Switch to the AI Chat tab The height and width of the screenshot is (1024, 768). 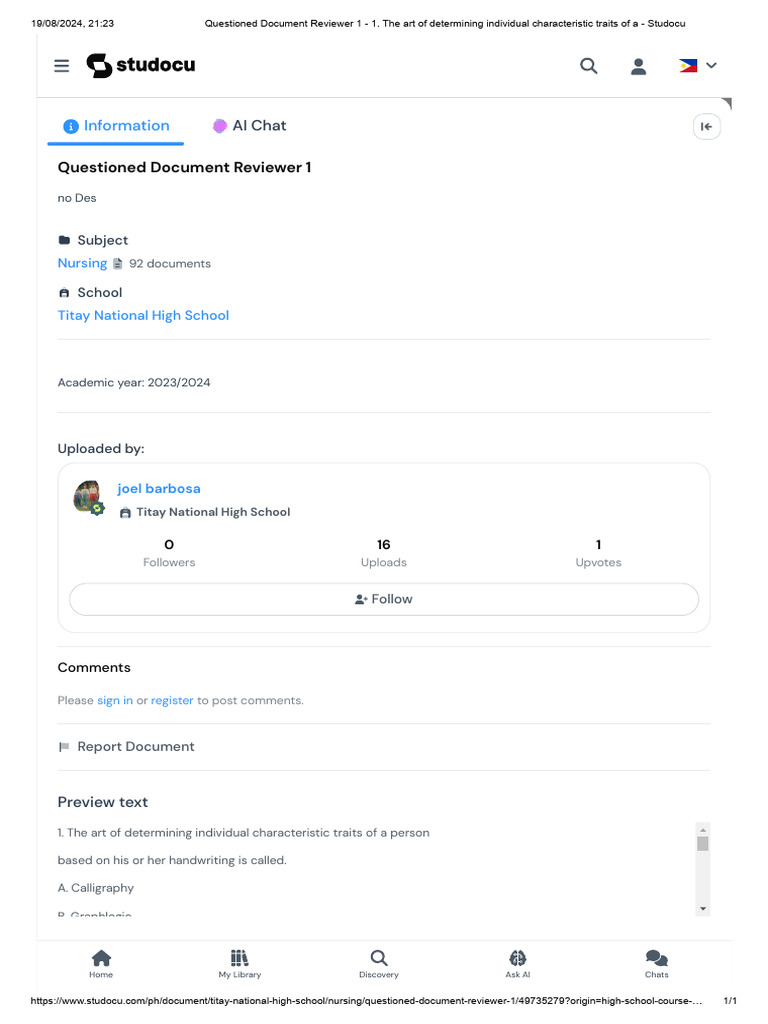click(x=249, y=126)
